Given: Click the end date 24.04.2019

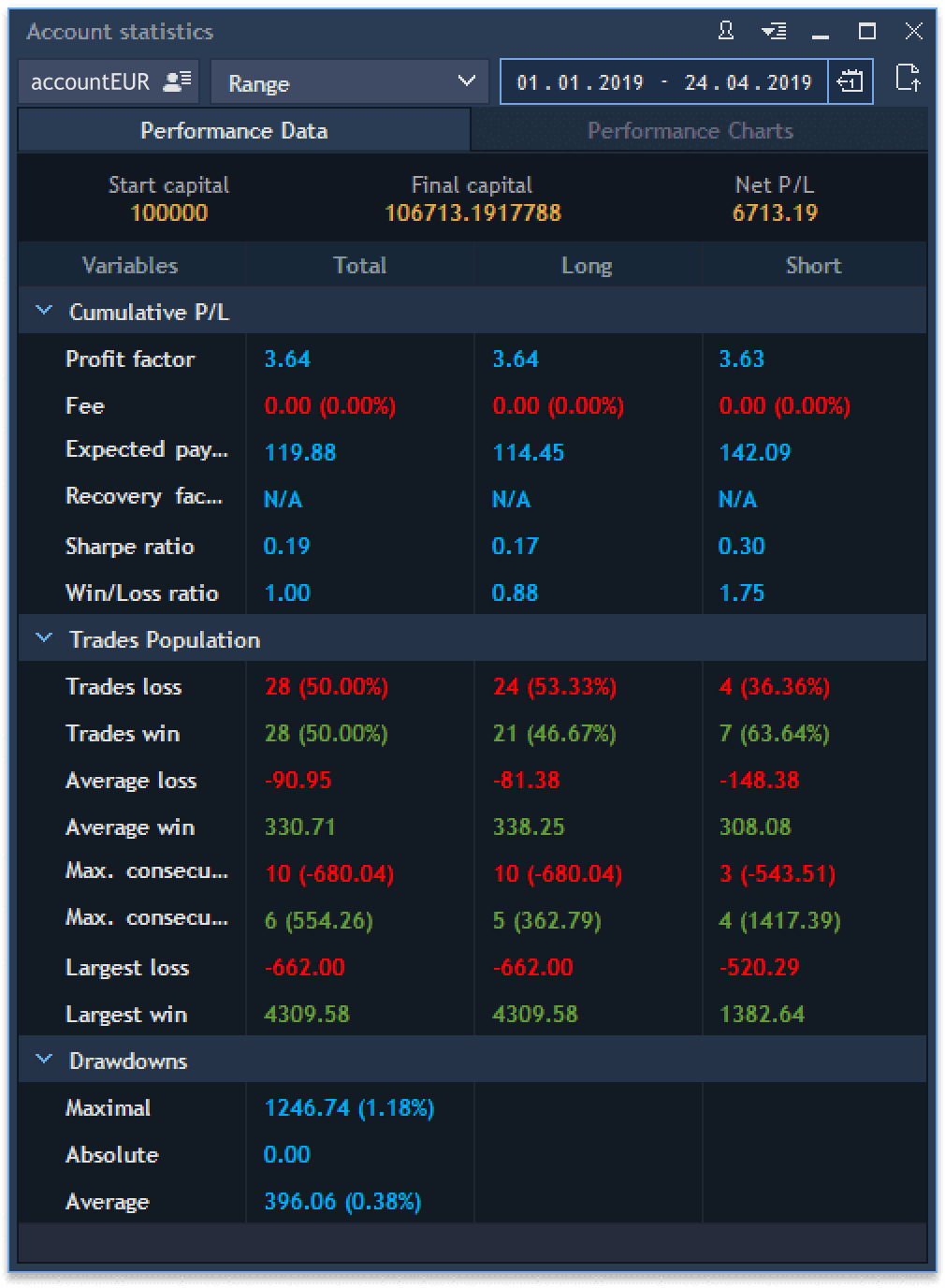Looking at the screenshot, I should [747, 81].
